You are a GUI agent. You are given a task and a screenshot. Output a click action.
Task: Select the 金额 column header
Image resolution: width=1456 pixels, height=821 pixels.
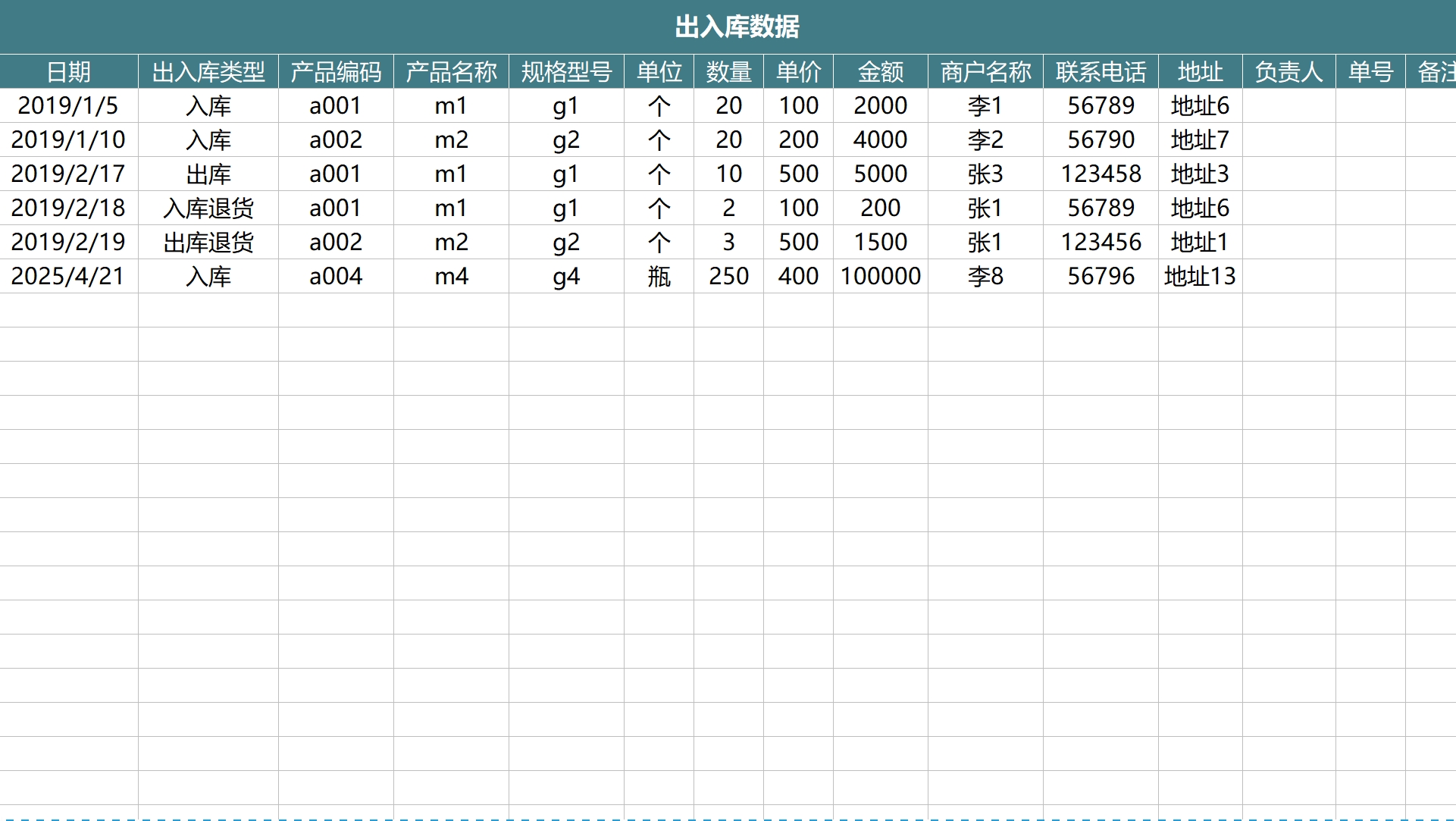[880, 72]
